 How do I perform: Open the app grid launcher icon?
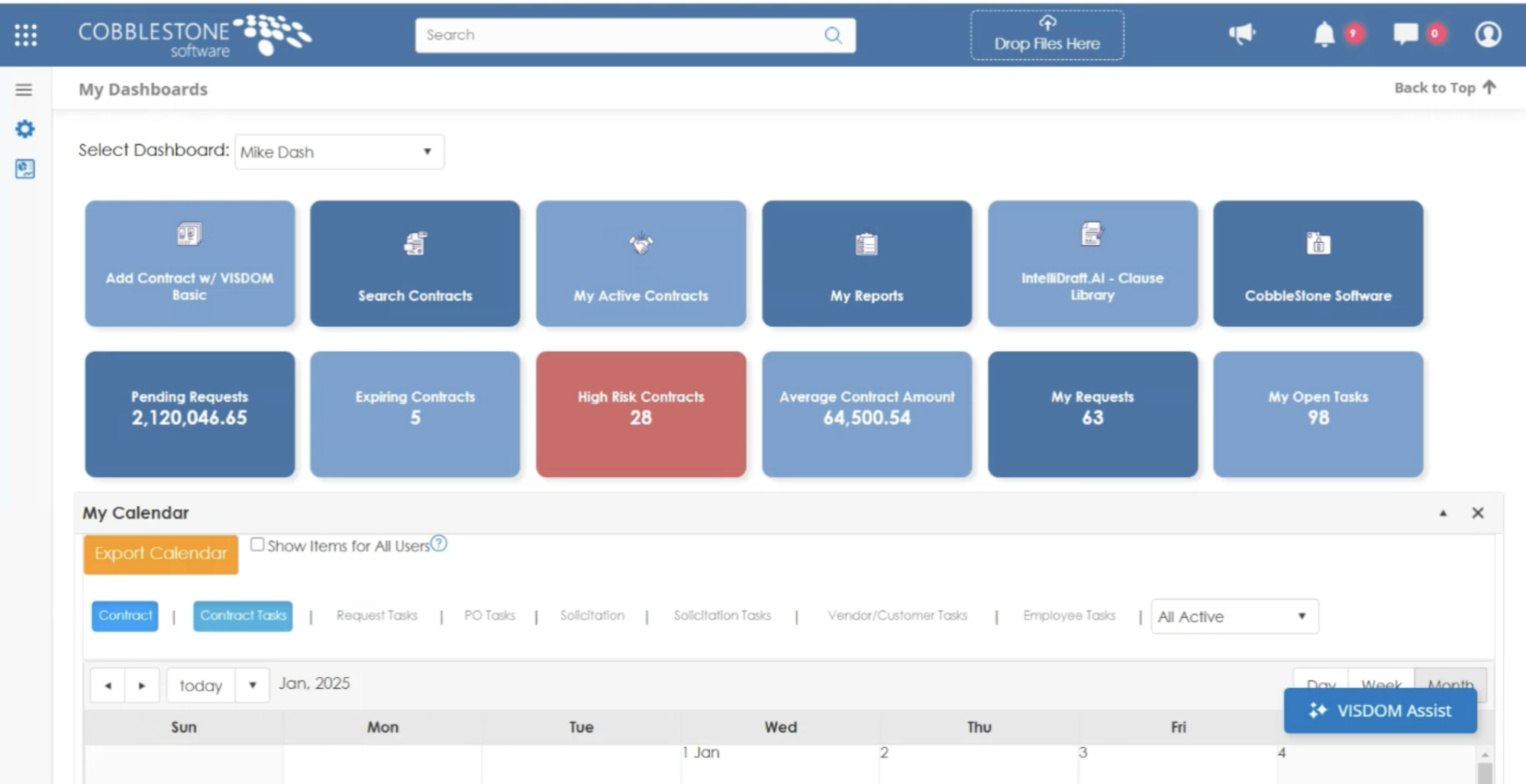click(x=25, y=34)
